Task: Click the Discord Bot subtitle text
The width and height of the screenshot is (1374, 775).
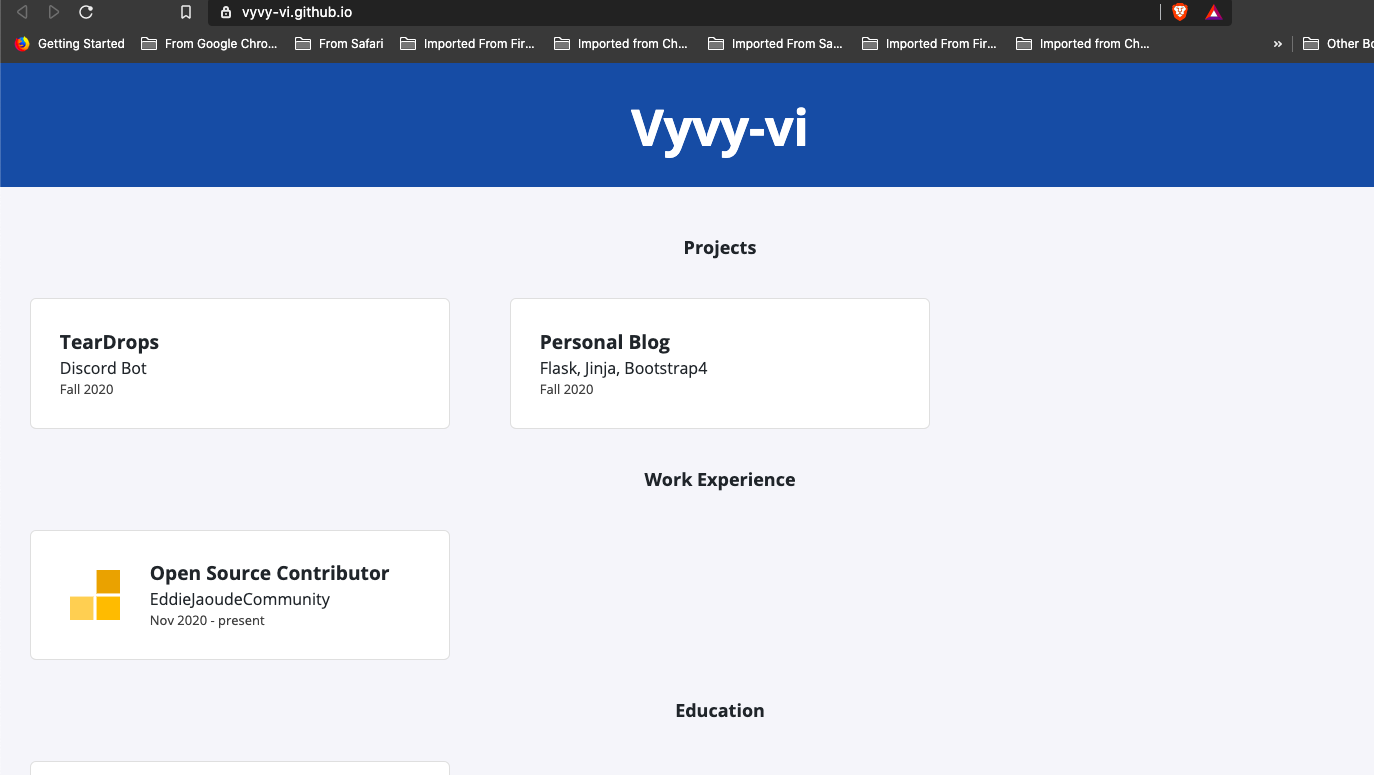Action: [x=103, y=368]
